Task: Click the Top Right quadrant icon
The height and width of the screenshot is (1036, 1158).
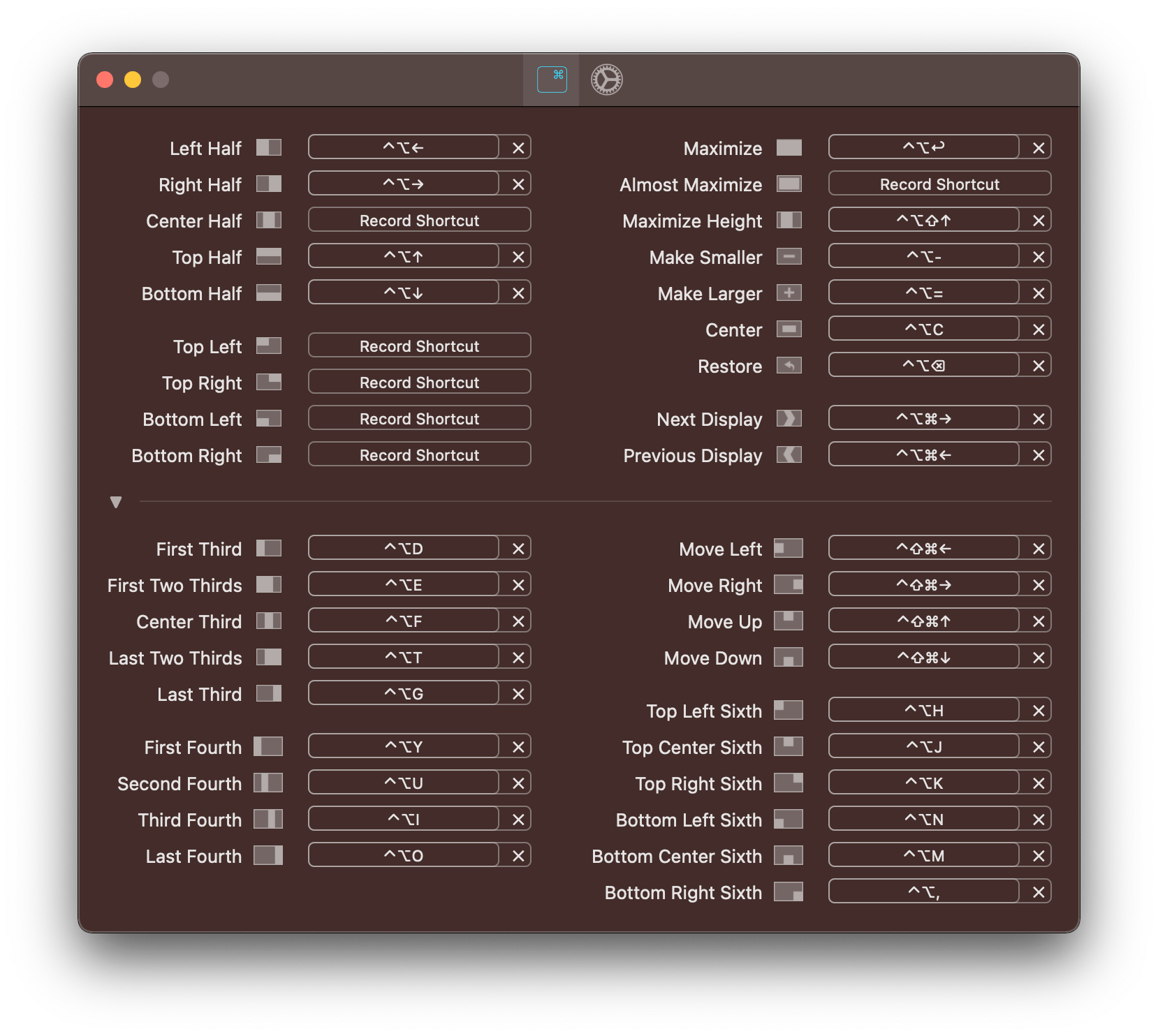Action: (x=268, y=382)
